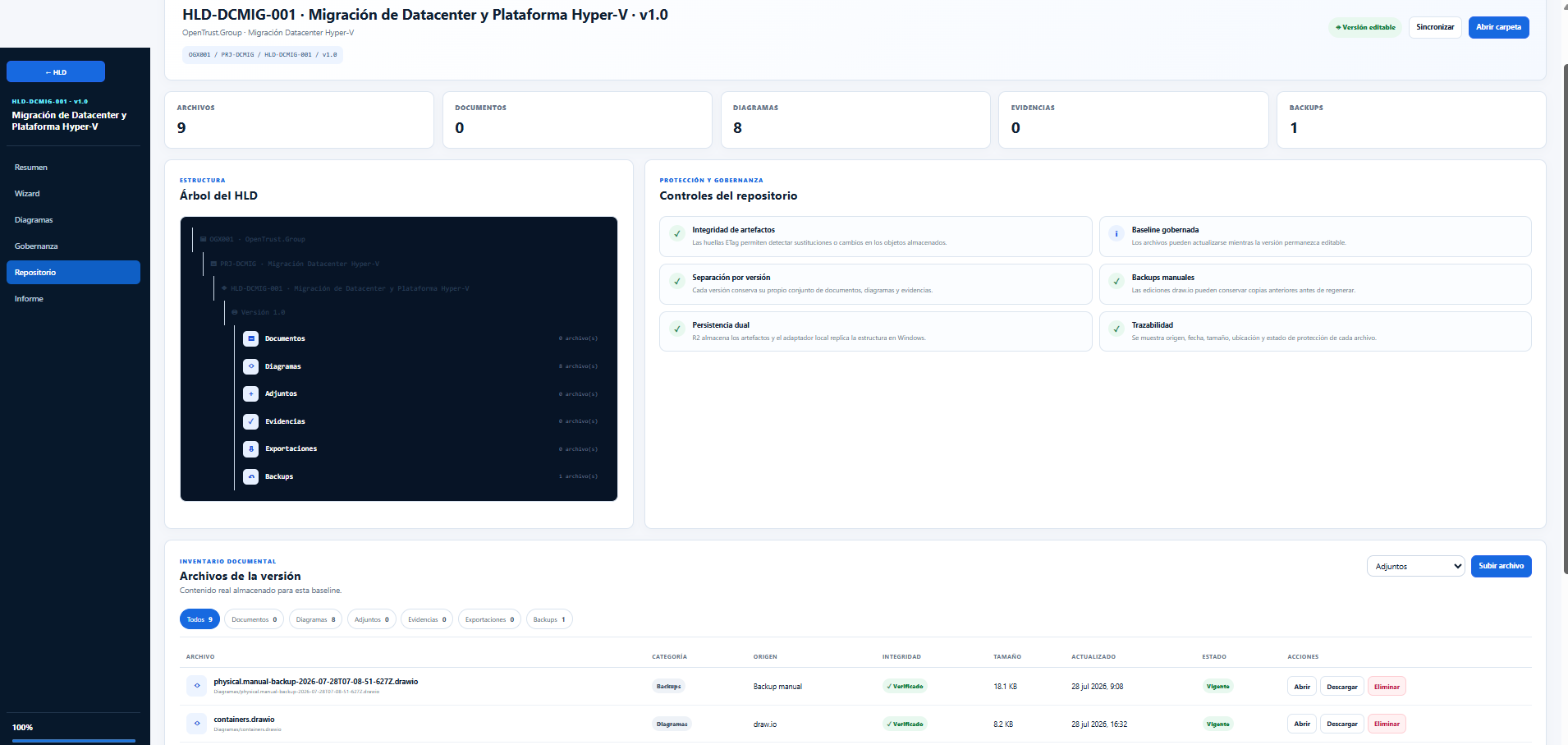This screenshot has width=1568, height=745.
Task: Click the Subir archivo button
Action: tap(1501, 566)
